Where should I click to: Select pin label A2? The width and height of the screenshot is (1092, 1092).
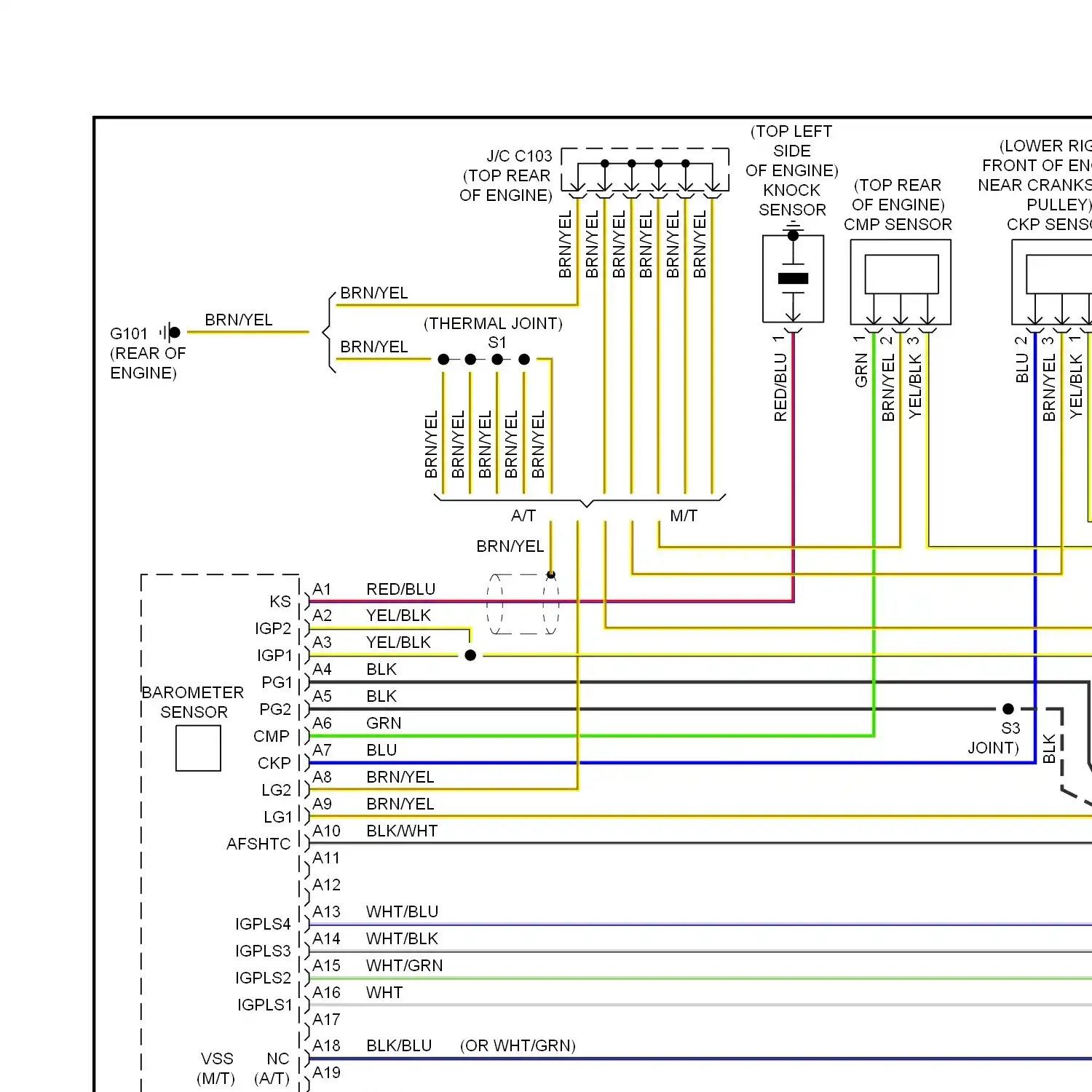pyautogui.click(x=322, y=616)
